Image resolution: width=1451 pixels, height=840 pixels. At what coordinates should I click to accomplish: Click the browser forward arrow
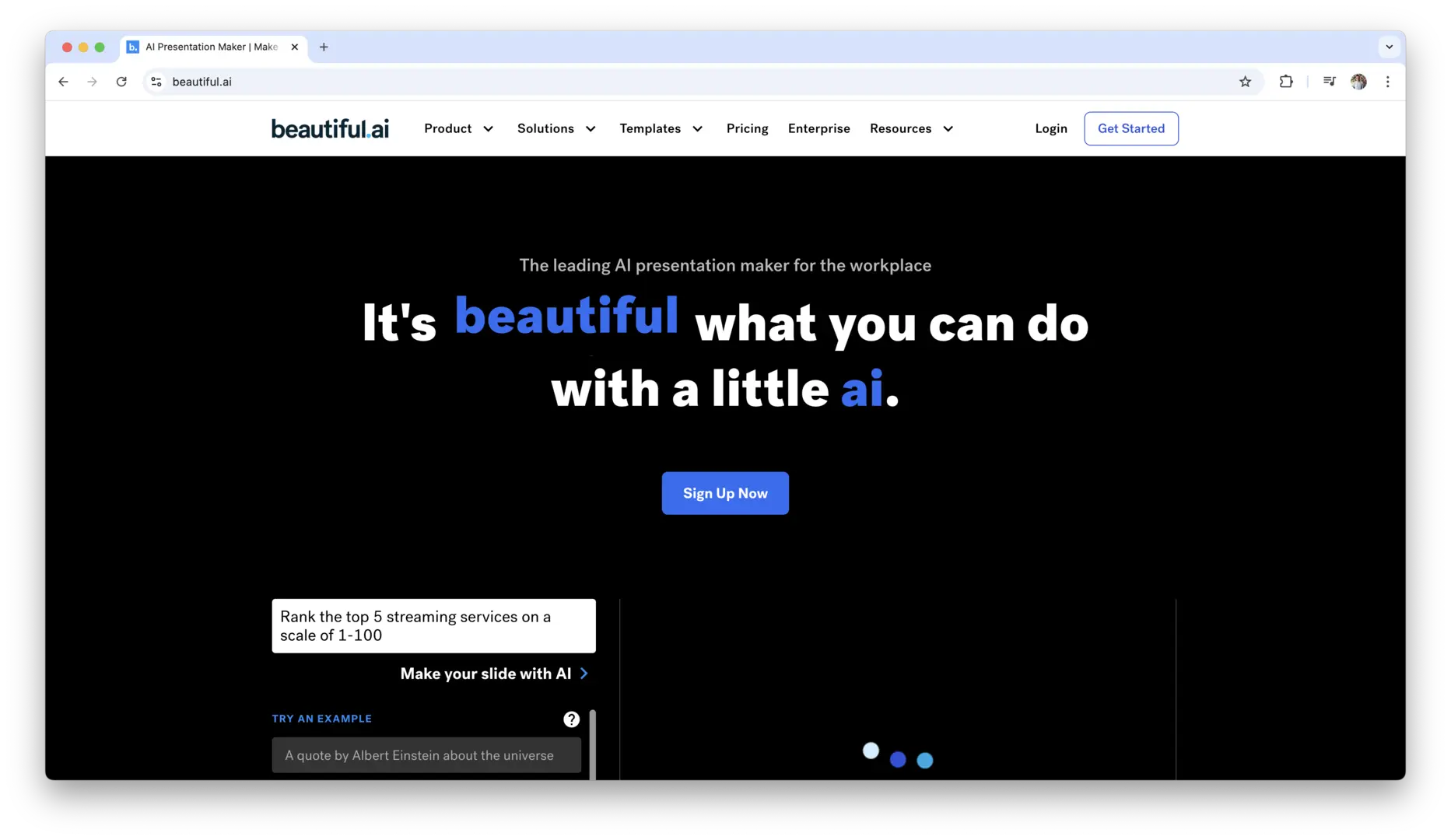pos(93,82)
